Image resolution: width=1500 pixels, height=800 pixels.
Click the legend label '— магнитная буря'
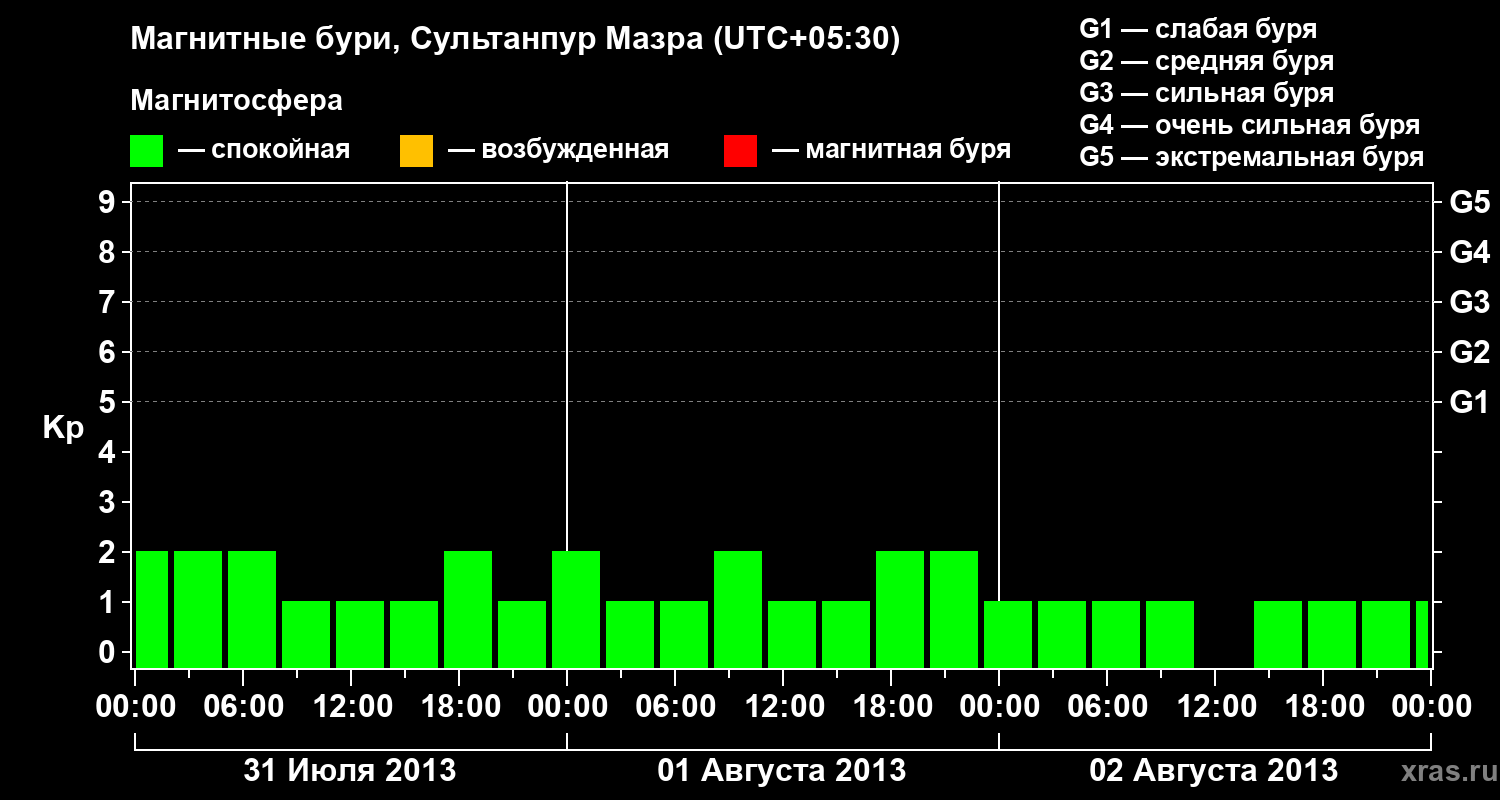[892, 150]
